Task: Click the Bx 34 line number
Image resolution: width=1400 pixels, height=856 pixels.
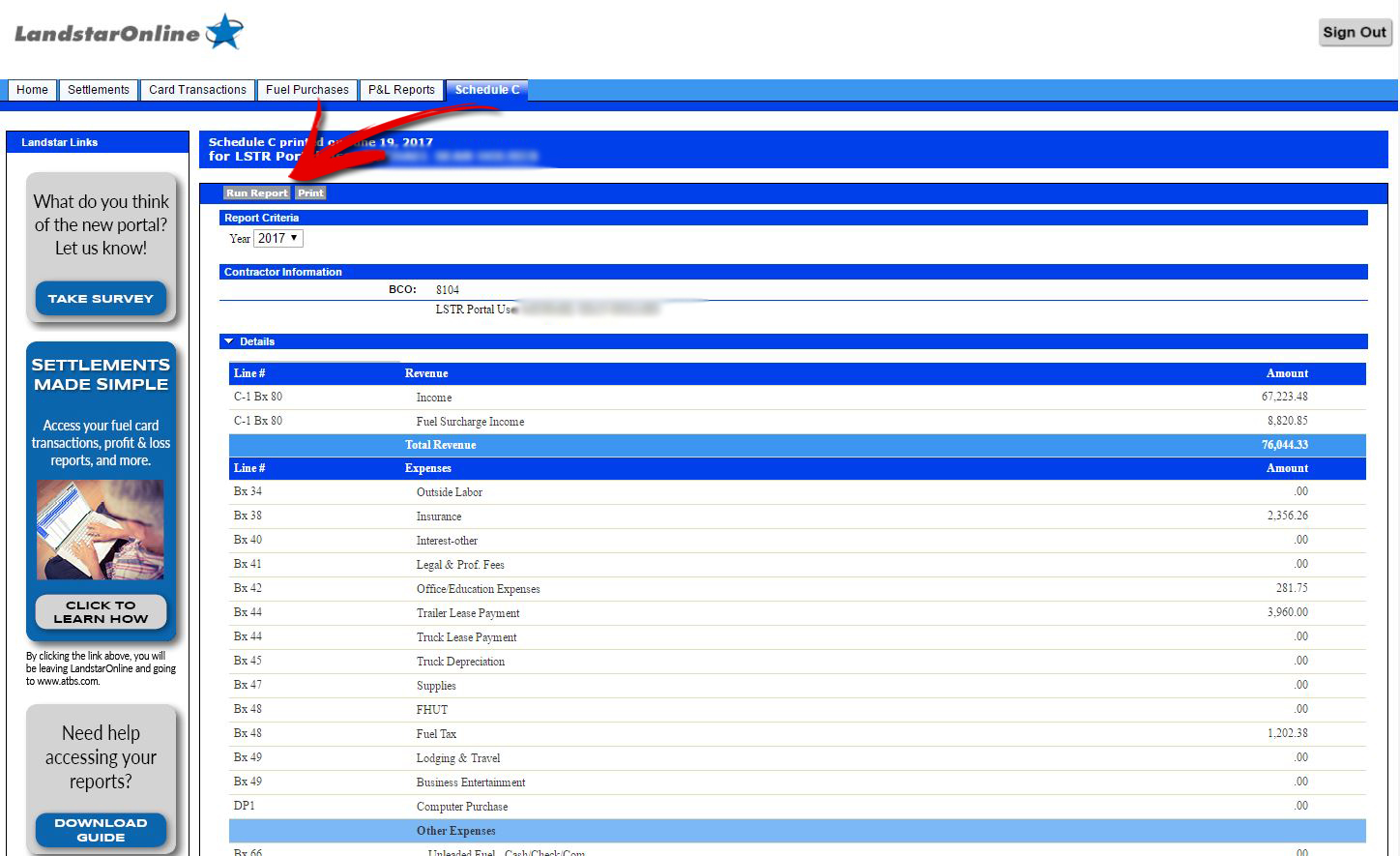Action: point(248,491)
